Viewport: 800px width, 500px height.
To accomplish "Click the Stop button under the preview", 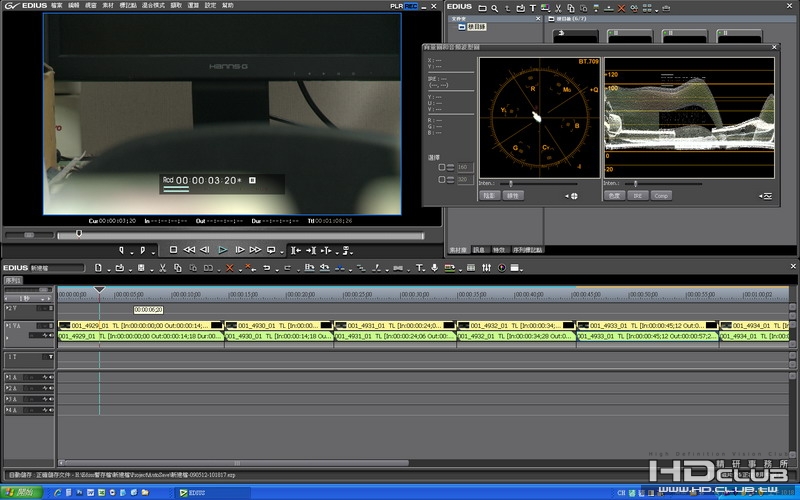I will pyautogui.click(x=173, y=249).
